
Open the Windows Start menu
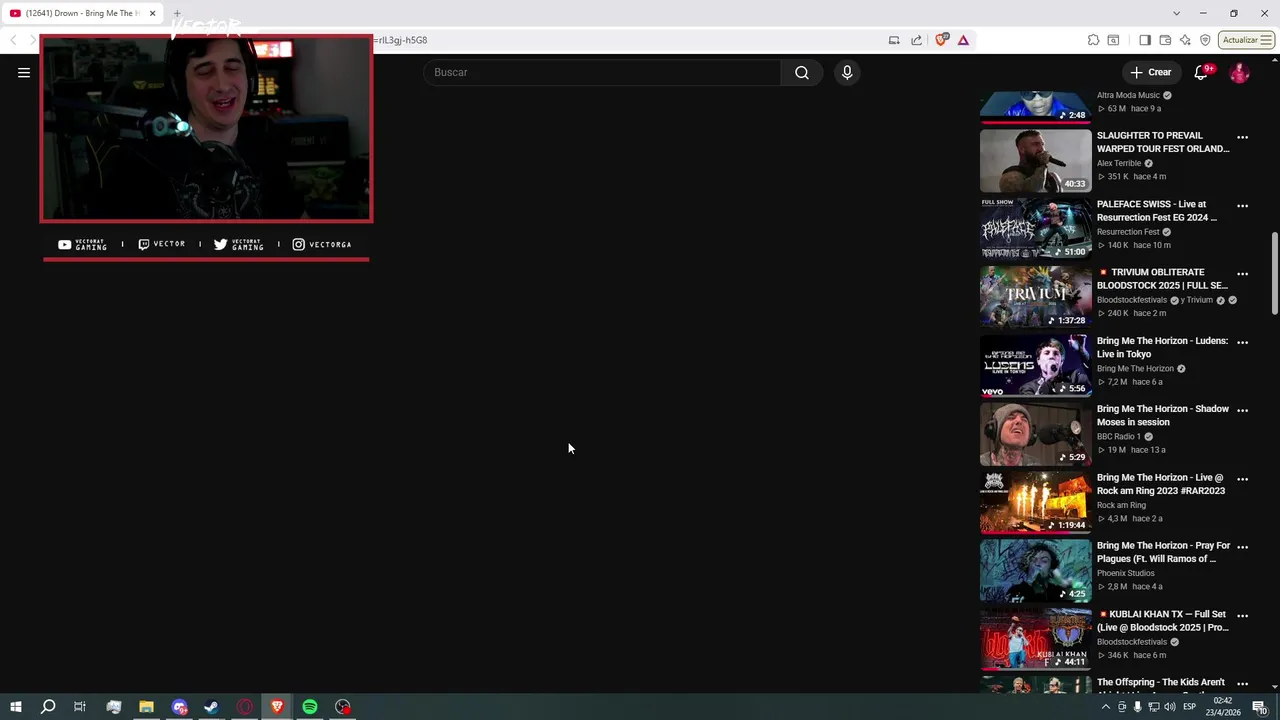coord(15,707)
